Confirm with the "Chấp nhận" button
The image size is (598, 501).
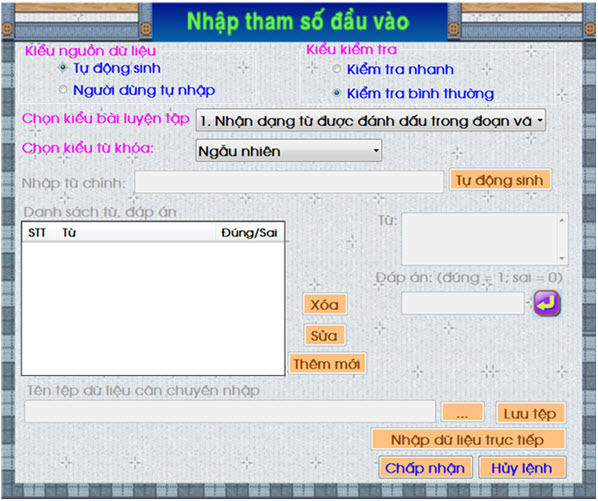pyautogui.click(x=426, y=468)
